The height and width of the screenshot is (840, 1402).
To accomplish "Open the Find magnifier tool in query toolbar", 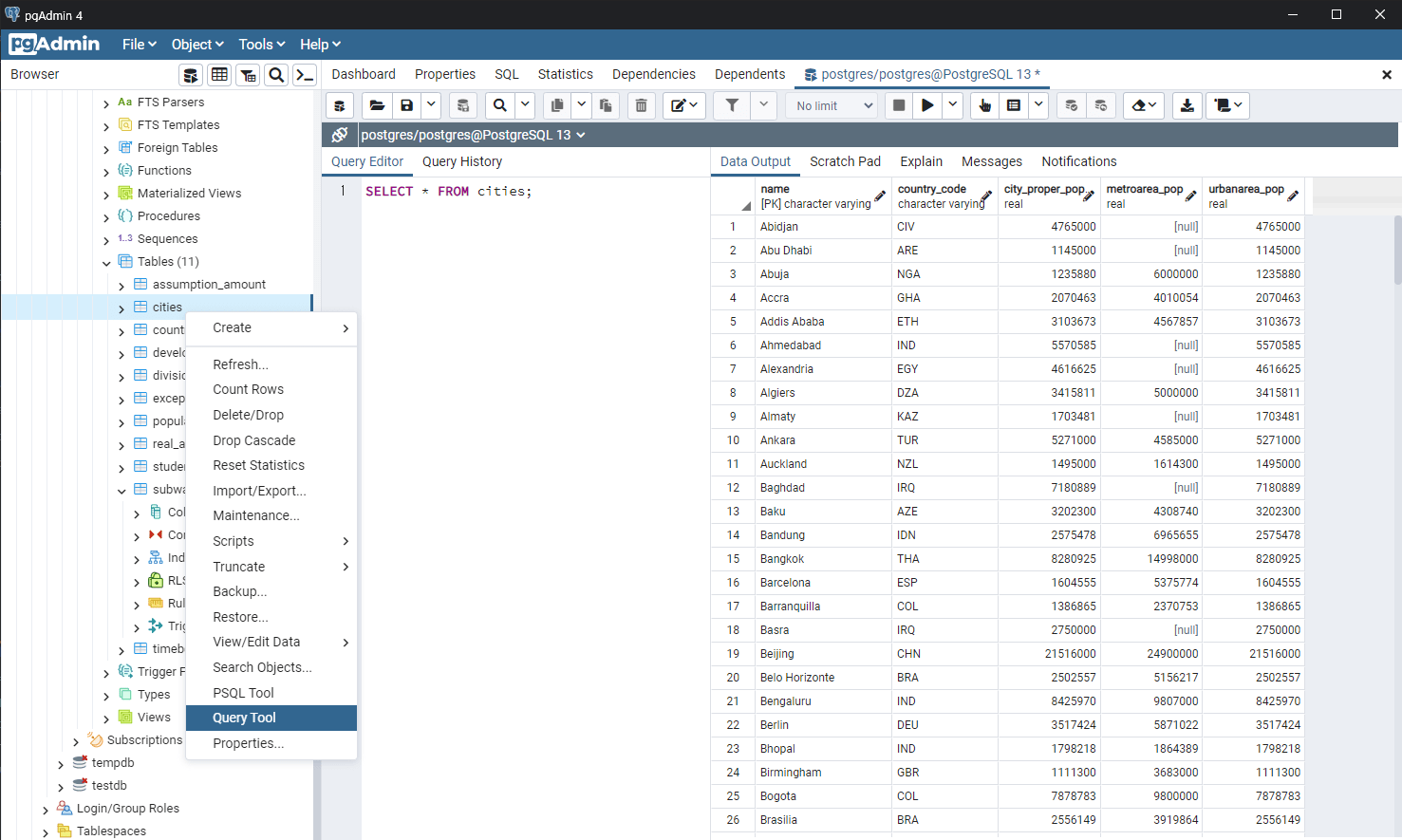I will click(x=500, y=105).
